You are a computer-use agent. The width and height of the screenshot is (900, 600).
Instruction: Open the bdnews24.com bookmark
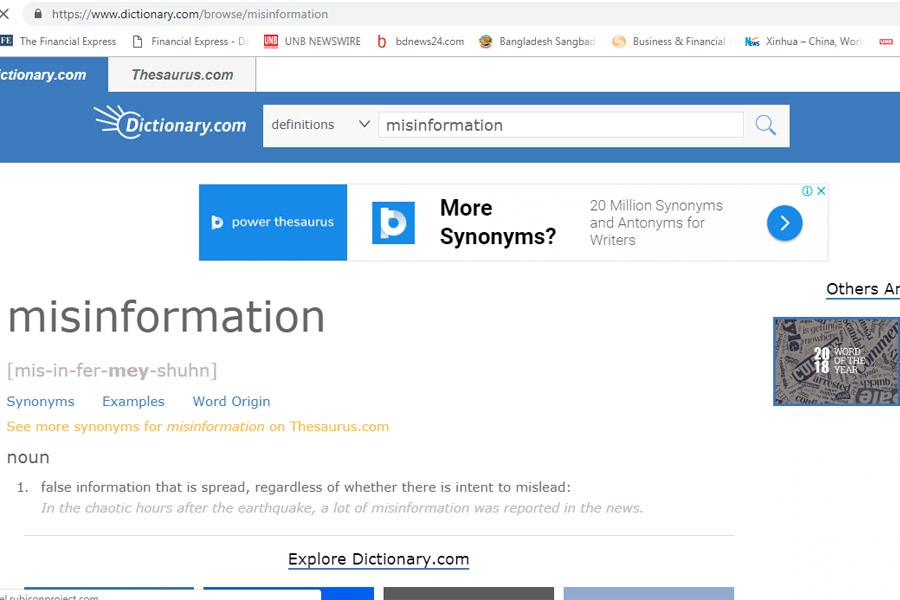coord(420,41)
